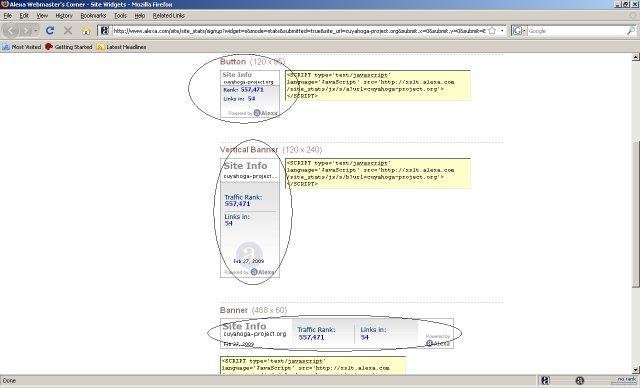Open the address bar history dropdown arrow
The width and height of the screenshot is (640, 388).
502,31
